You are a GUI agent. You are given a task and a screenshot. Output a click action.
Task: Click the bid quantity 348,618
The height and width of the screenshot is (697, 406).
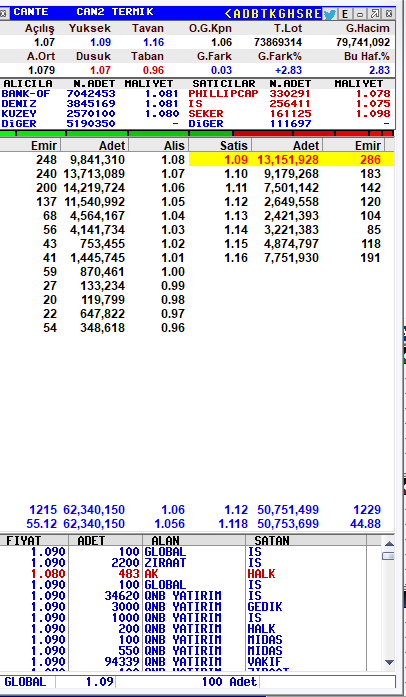(x=103, y=328)
